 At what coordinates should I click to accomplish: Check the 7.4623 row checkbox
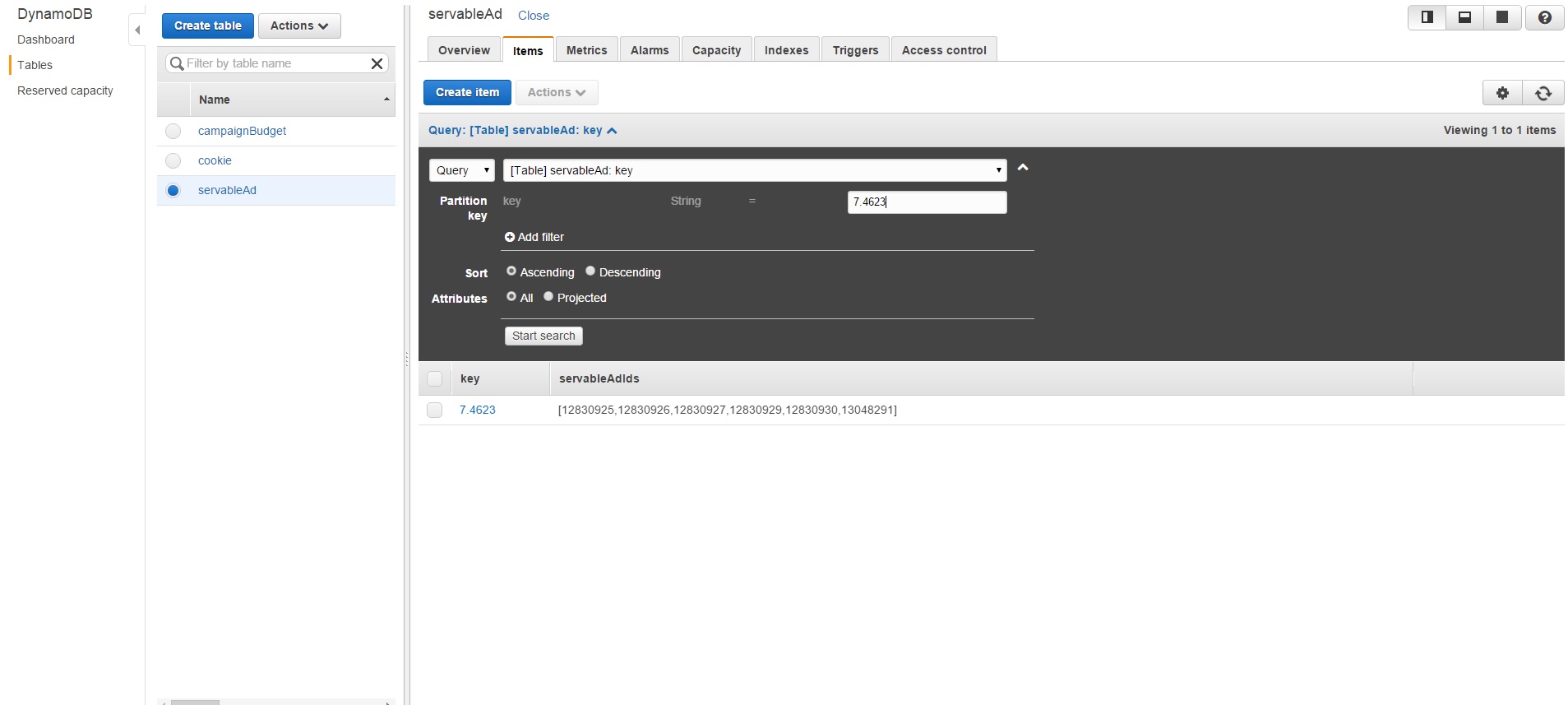(x=435, y=410)
